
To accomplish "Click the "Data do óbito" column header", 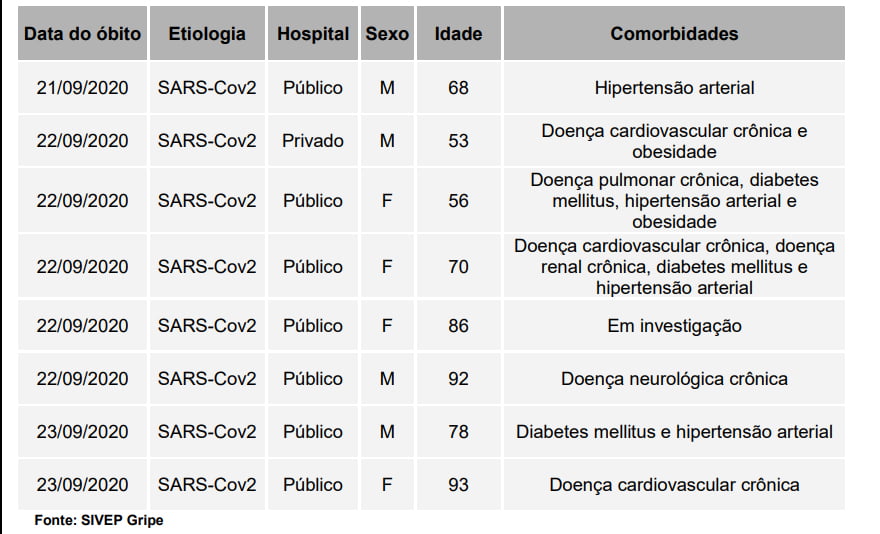I will click(x=82, y=34).
